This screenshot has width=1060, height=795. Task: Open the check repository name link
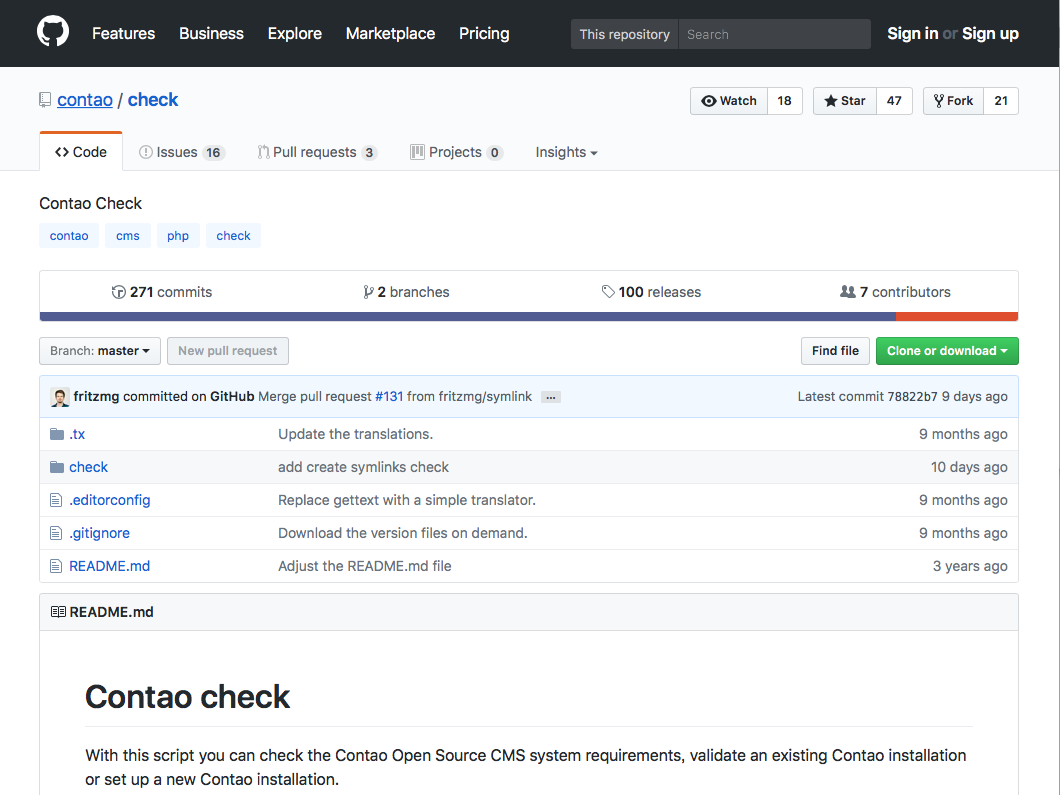pyautogui.click(x=153, y=100)
